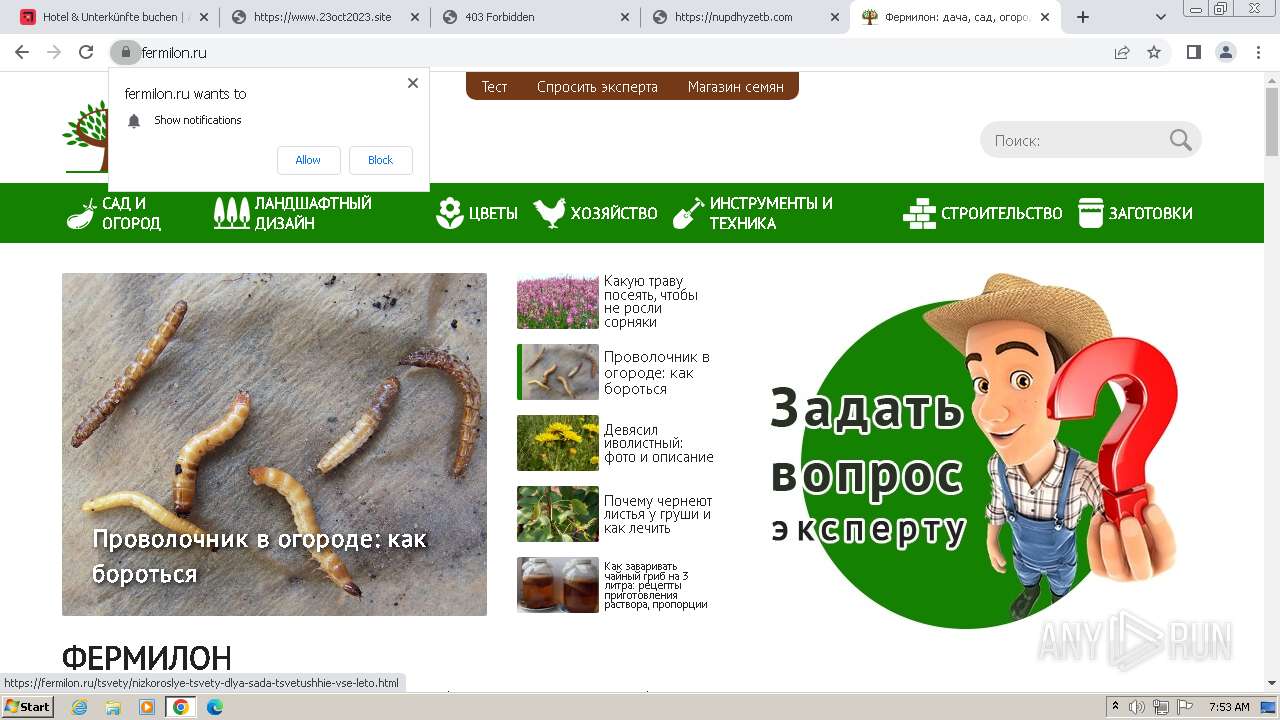Screen dimensions: 1280x720
Task: Open File Explorer from the taskbar
Action: 113,707
